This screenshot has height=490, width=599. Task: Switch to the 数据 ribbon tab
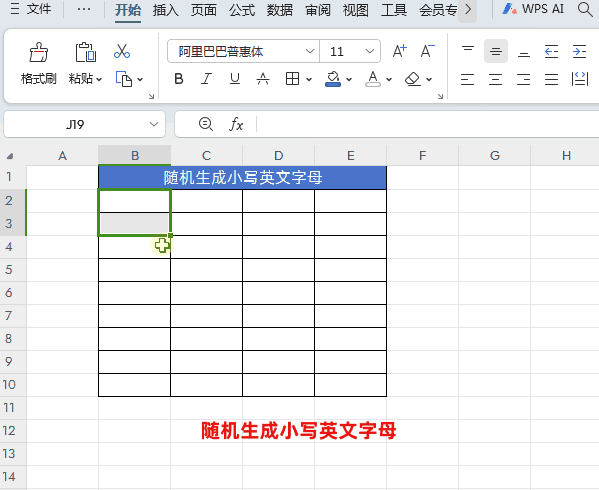tap(280, 10)
